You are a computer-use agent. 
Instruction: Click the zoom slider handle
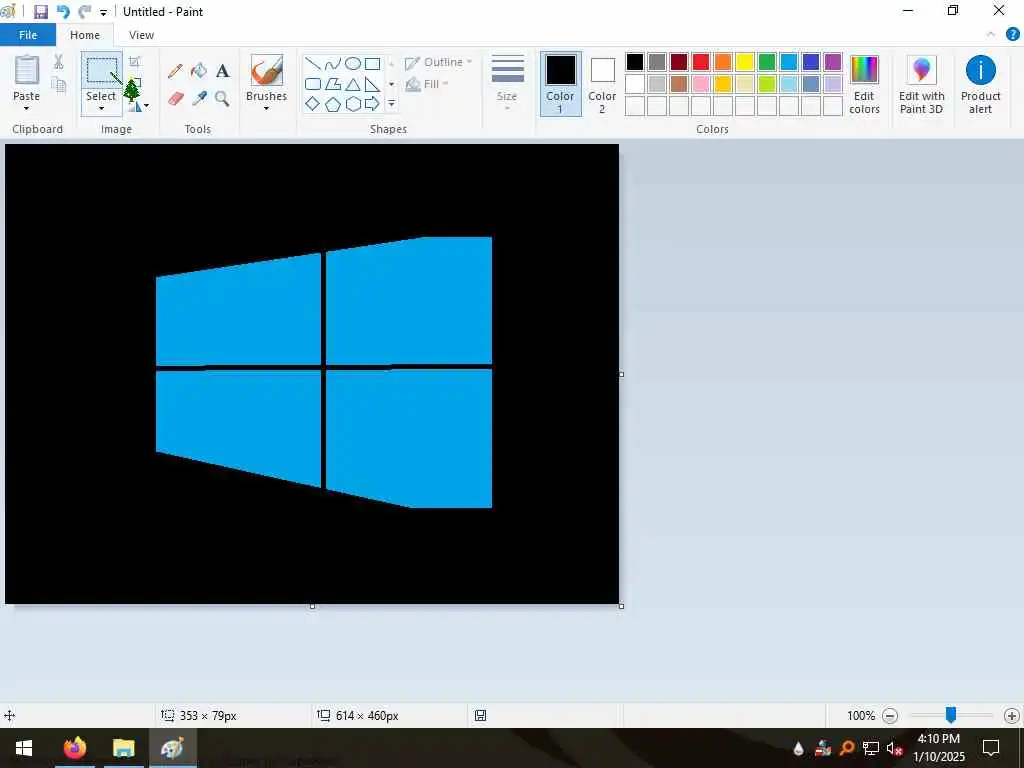[x=951, y=715]
